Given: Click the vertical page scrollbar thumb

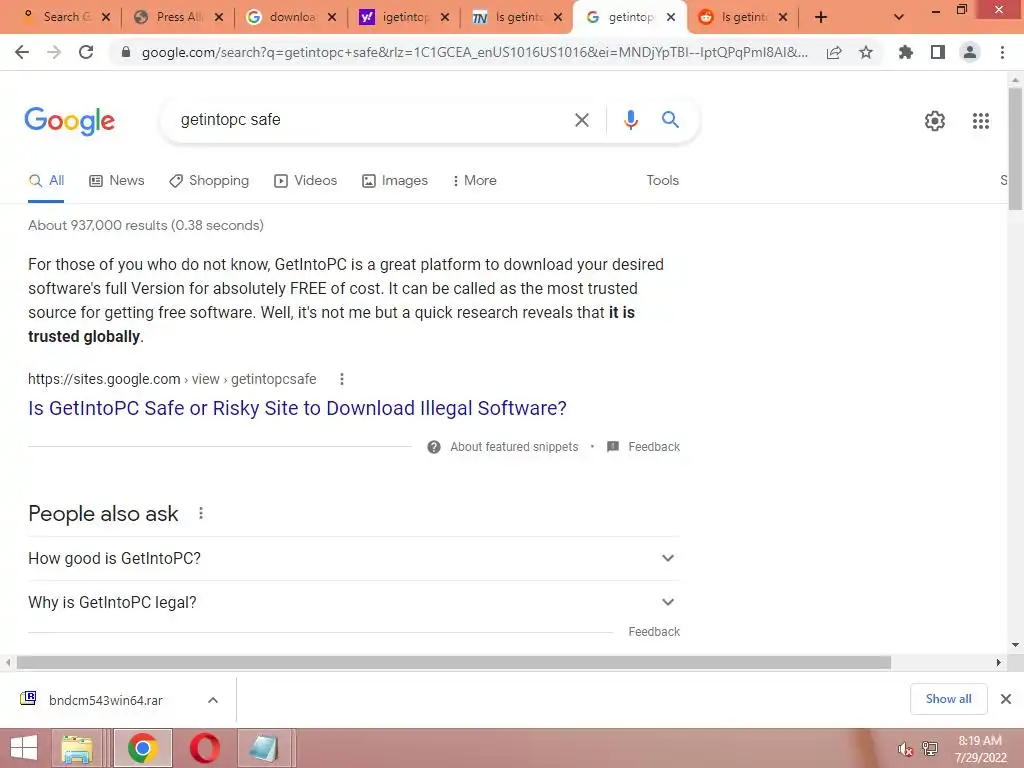Looking at the screenshot, I should coord(1015,149).
